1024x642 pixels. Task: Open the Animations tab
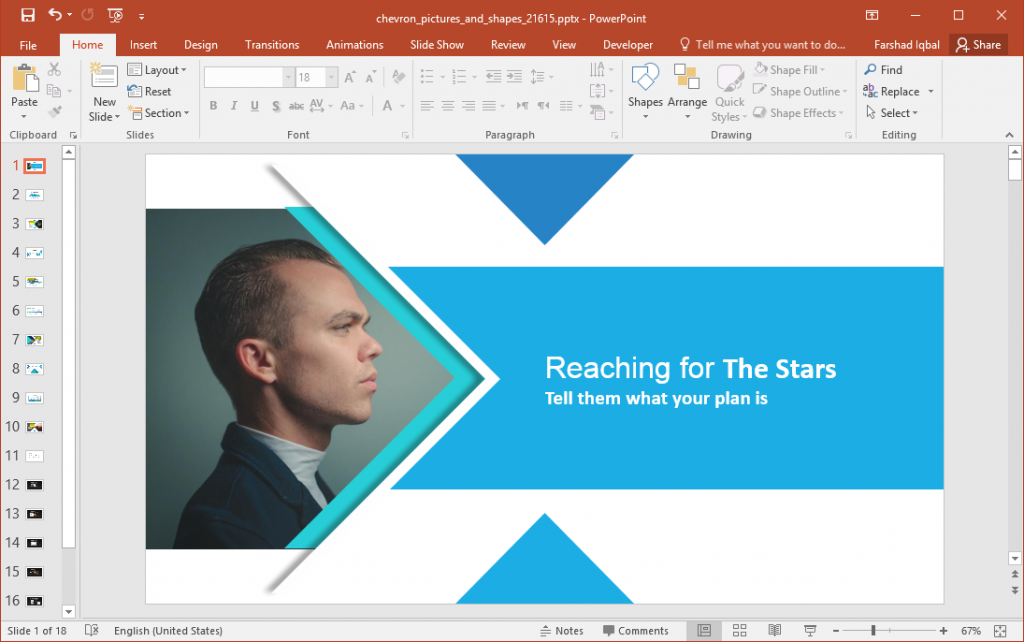pos(354,44)
